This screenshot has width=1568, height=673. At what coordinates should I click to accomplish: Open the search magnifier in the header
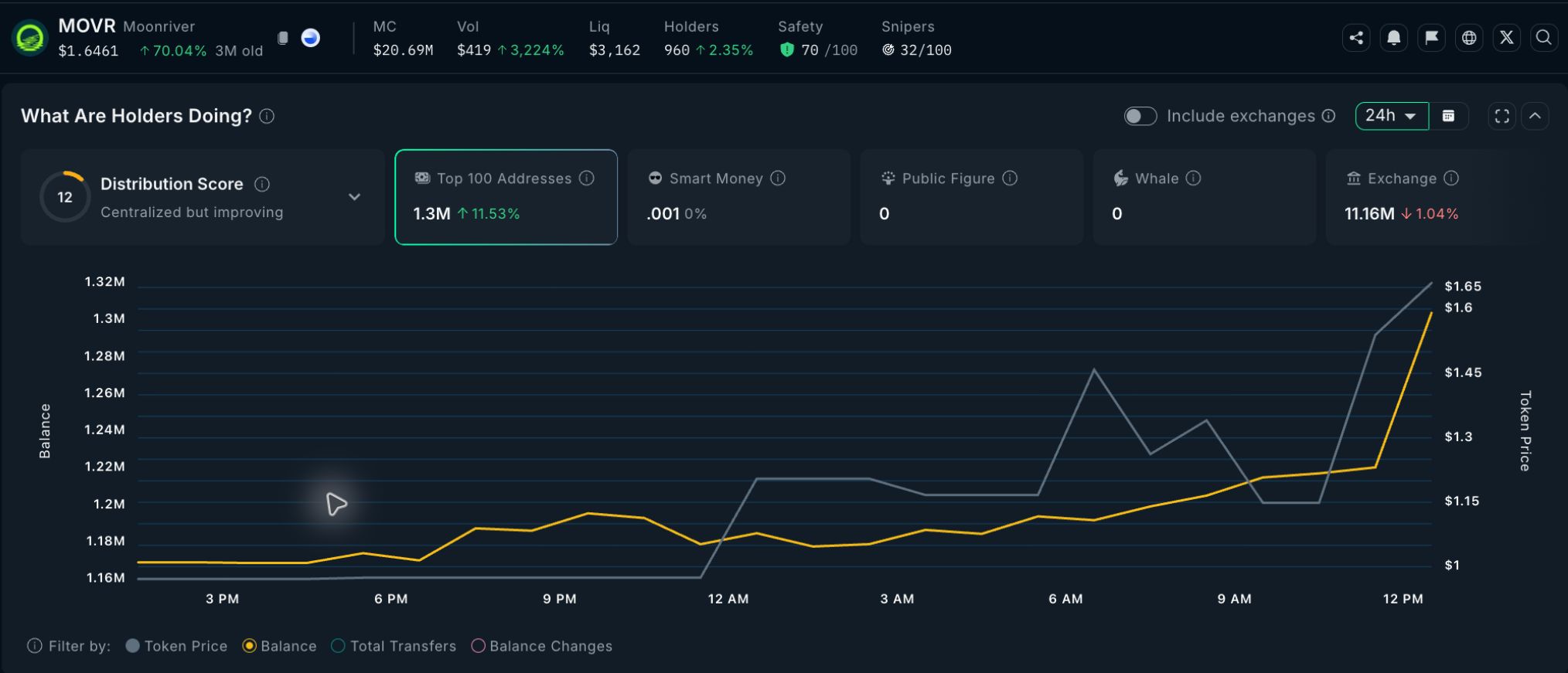click(1544, 38)
